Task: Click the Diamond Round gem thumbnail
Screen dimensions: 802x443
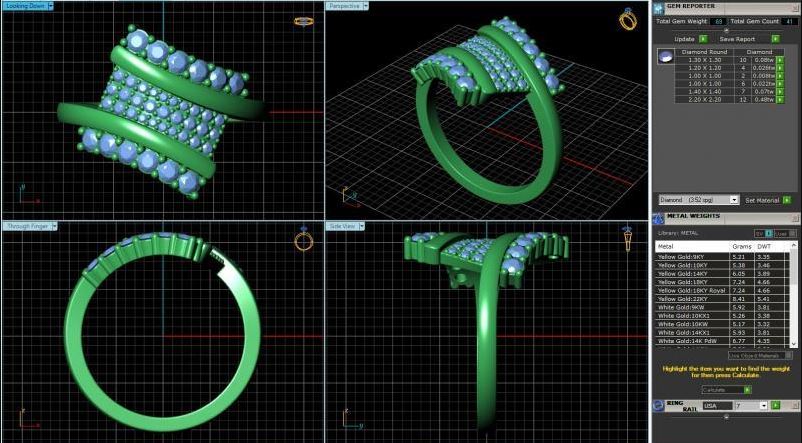Action: pos(665,57)
